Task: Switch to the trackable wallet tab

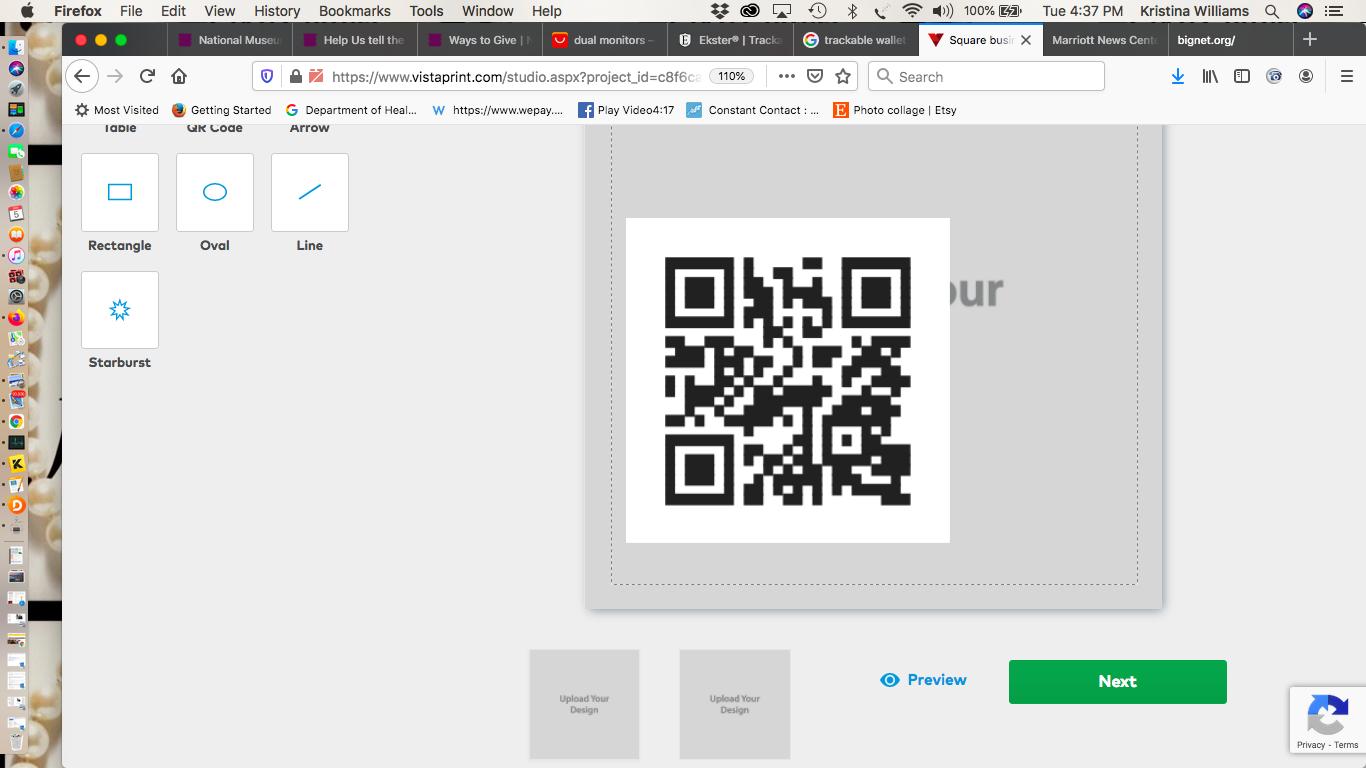Action: [x=854, y=40]
